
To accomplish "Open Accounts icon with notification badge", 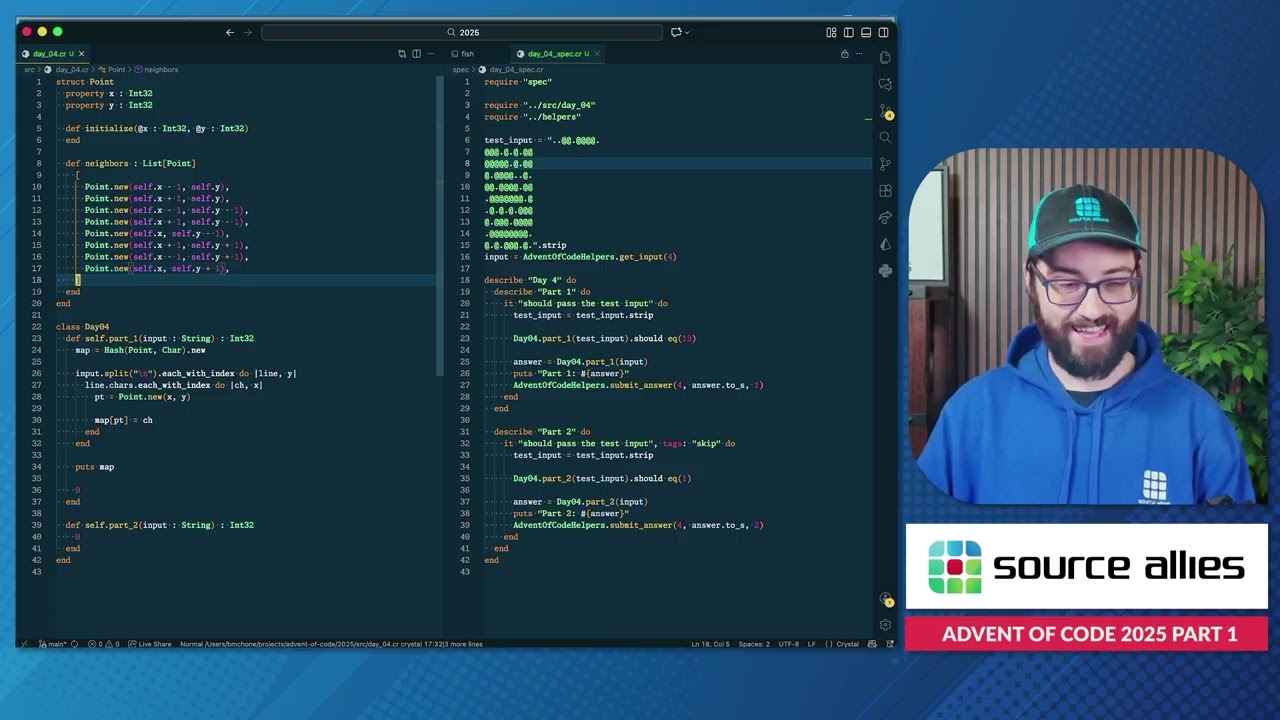I will [885, 599].
